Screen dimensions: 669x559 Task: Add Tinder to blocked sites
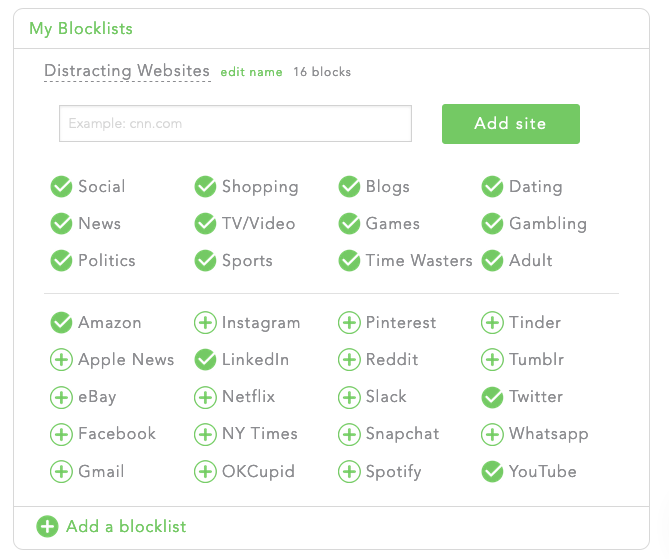[x=492, y=323]
